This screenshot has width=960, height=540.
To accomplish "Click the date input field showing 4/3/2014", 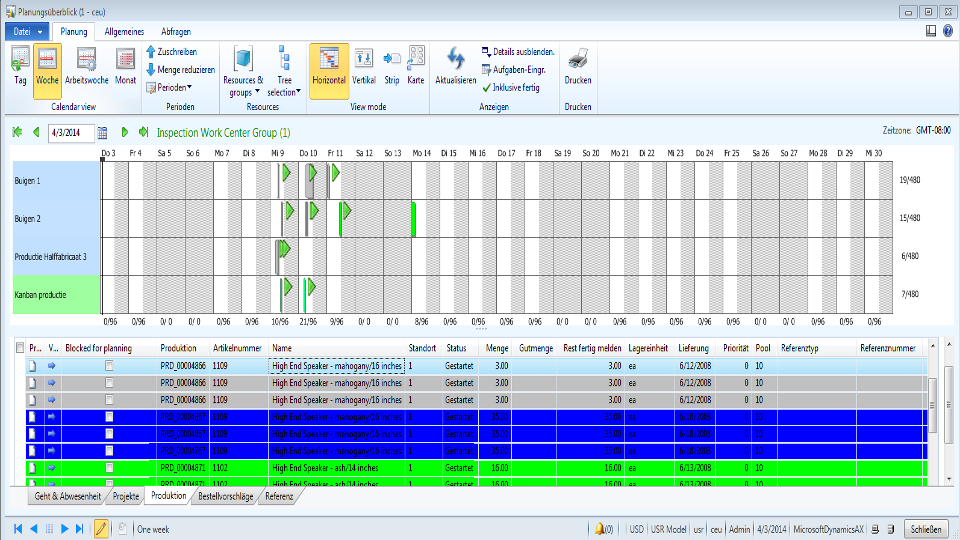I will (71, 132).
